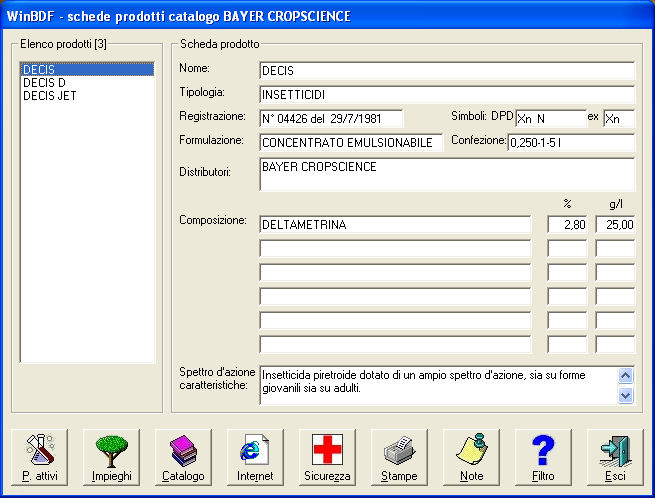Open P. attivi flask icon button
Screen dimensions: 655x498
click(40, 457)
